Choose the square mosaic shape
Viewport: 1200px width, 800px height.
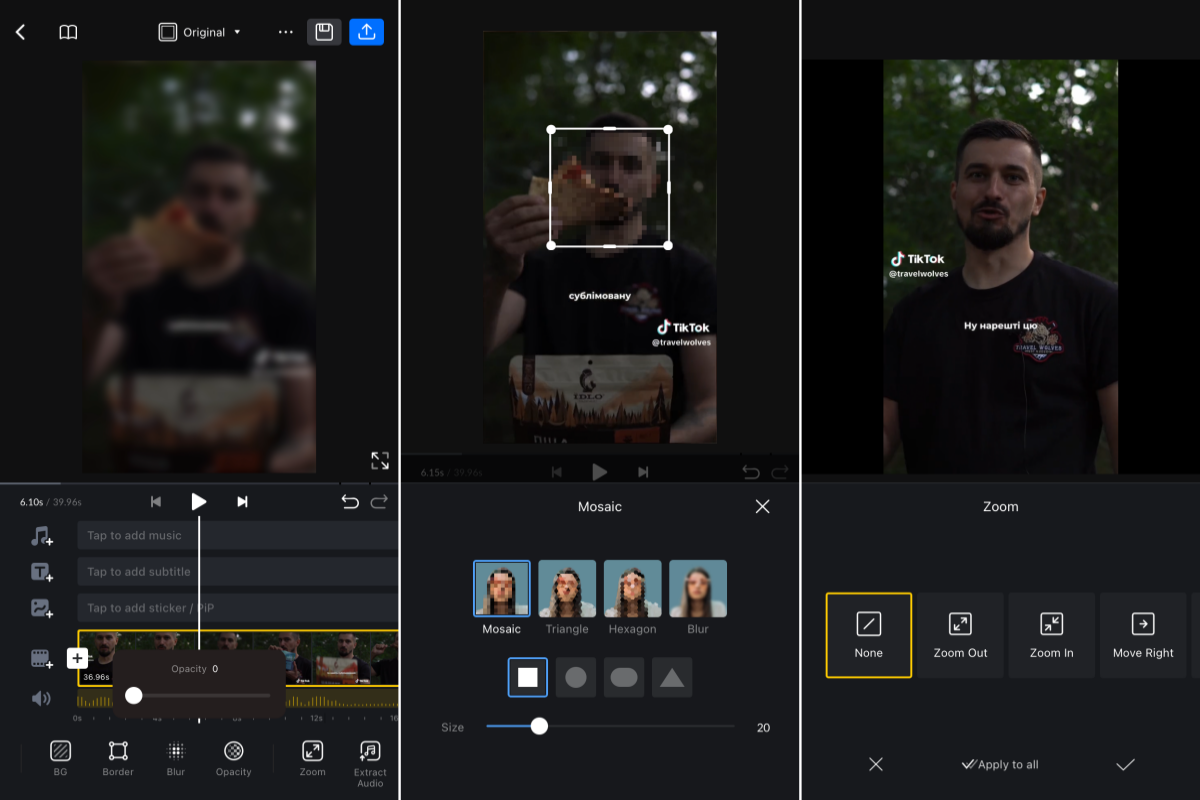pyautogui.click(x=527, y=678)
